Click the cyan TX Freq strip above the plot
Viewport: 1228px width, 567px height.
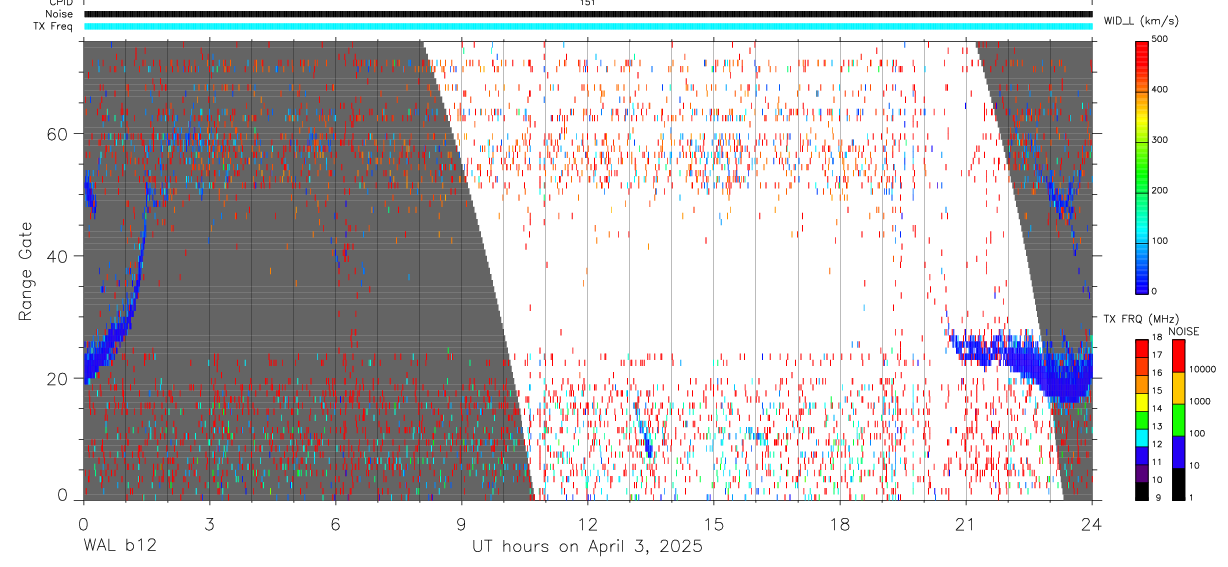(x=588, y=26)
